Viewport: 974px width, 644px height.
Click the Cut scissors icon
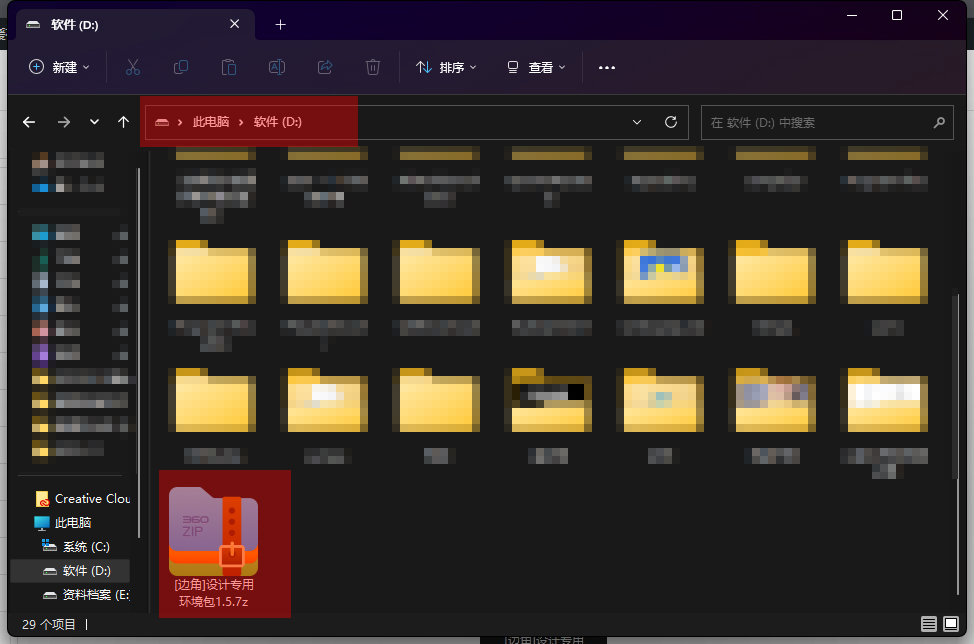(133, 67)
